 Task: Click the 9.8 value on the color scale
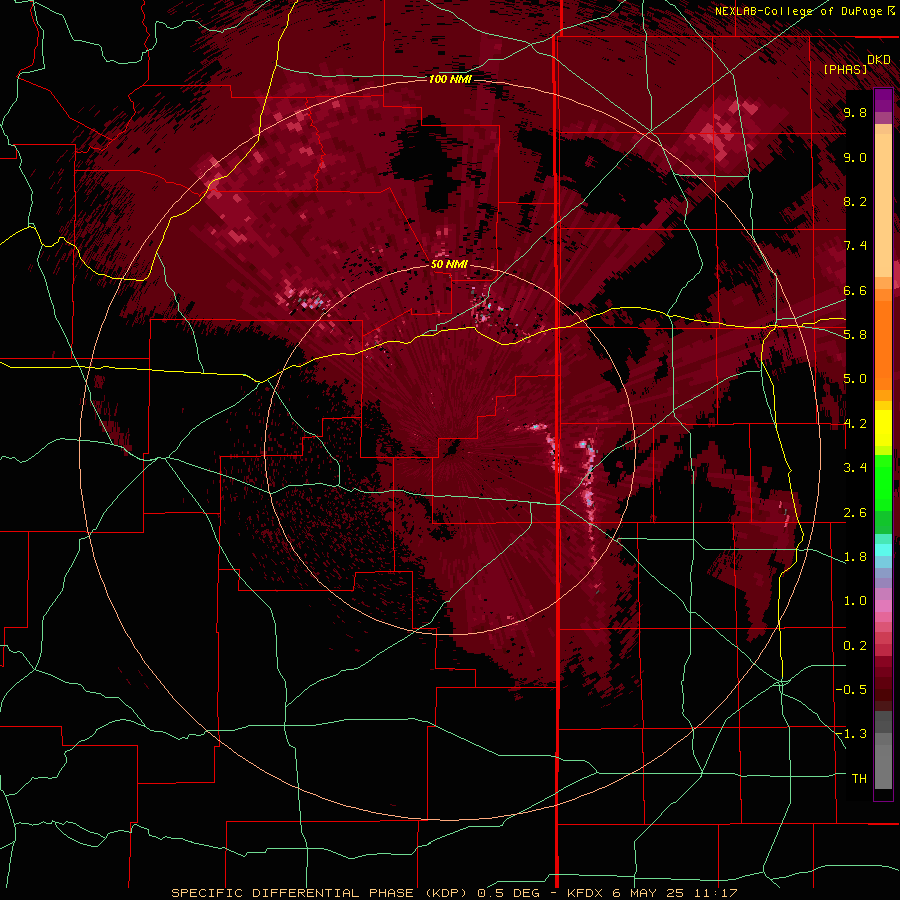point(855,113)
